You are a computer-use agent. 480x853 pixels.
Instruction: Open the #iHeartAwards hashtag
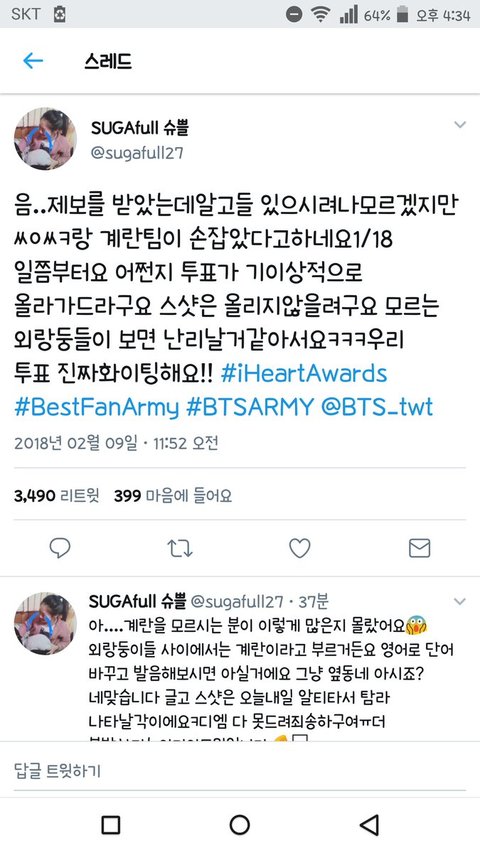[x=304, y=374]
